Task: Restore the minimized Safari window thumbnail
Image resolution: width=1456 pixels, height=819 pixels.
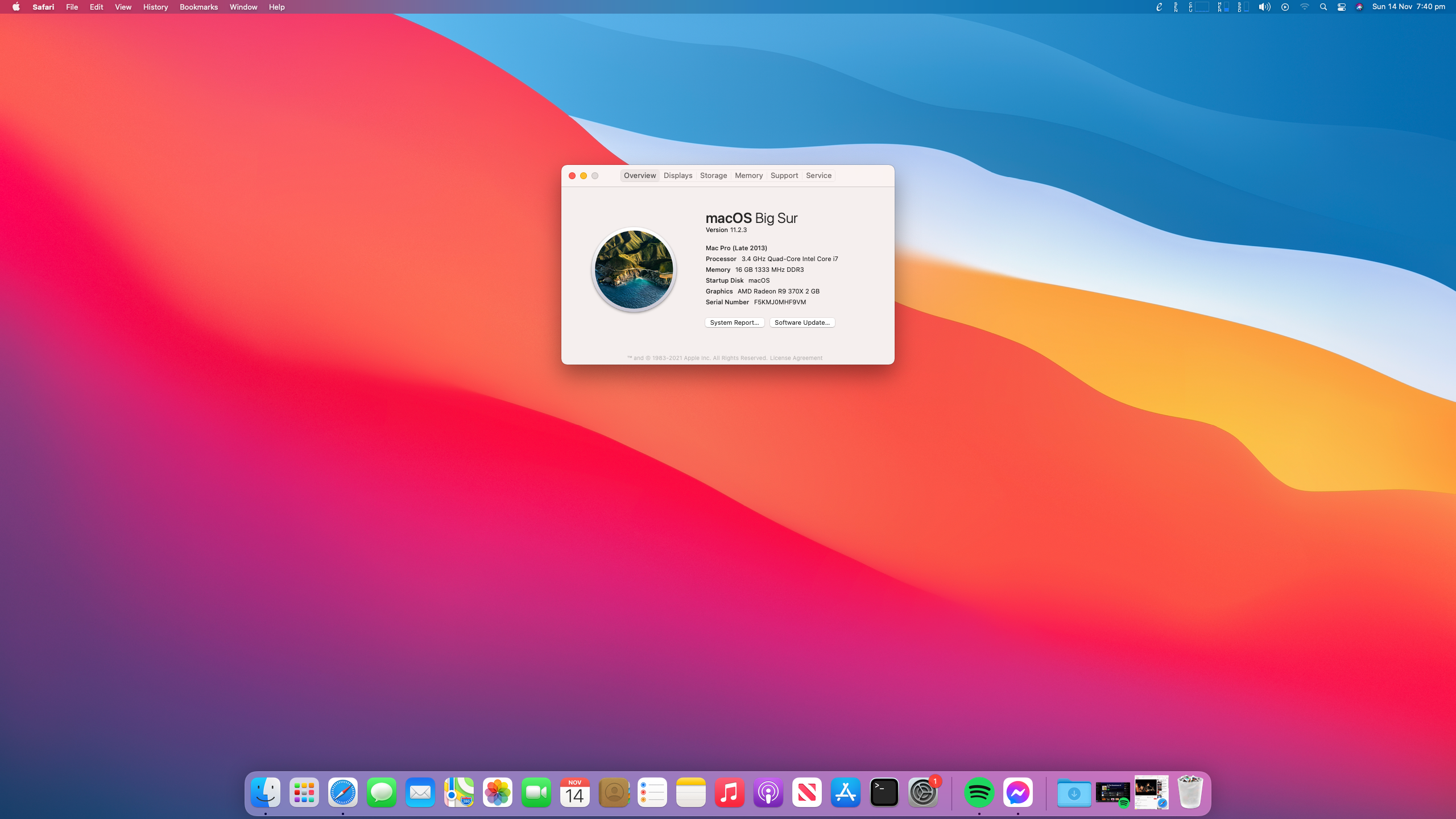Action: pos(1152,792)
